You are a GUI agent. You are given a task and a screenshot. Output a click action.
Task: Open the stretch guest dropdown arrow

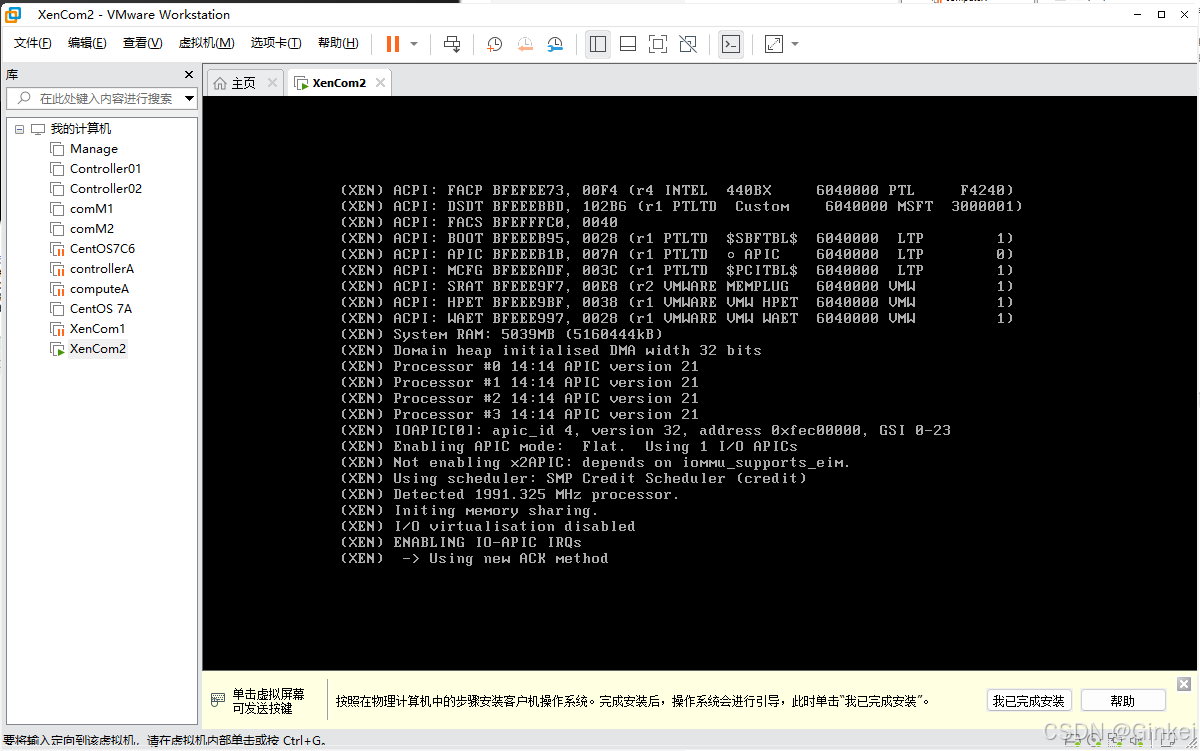coord(795,44)
